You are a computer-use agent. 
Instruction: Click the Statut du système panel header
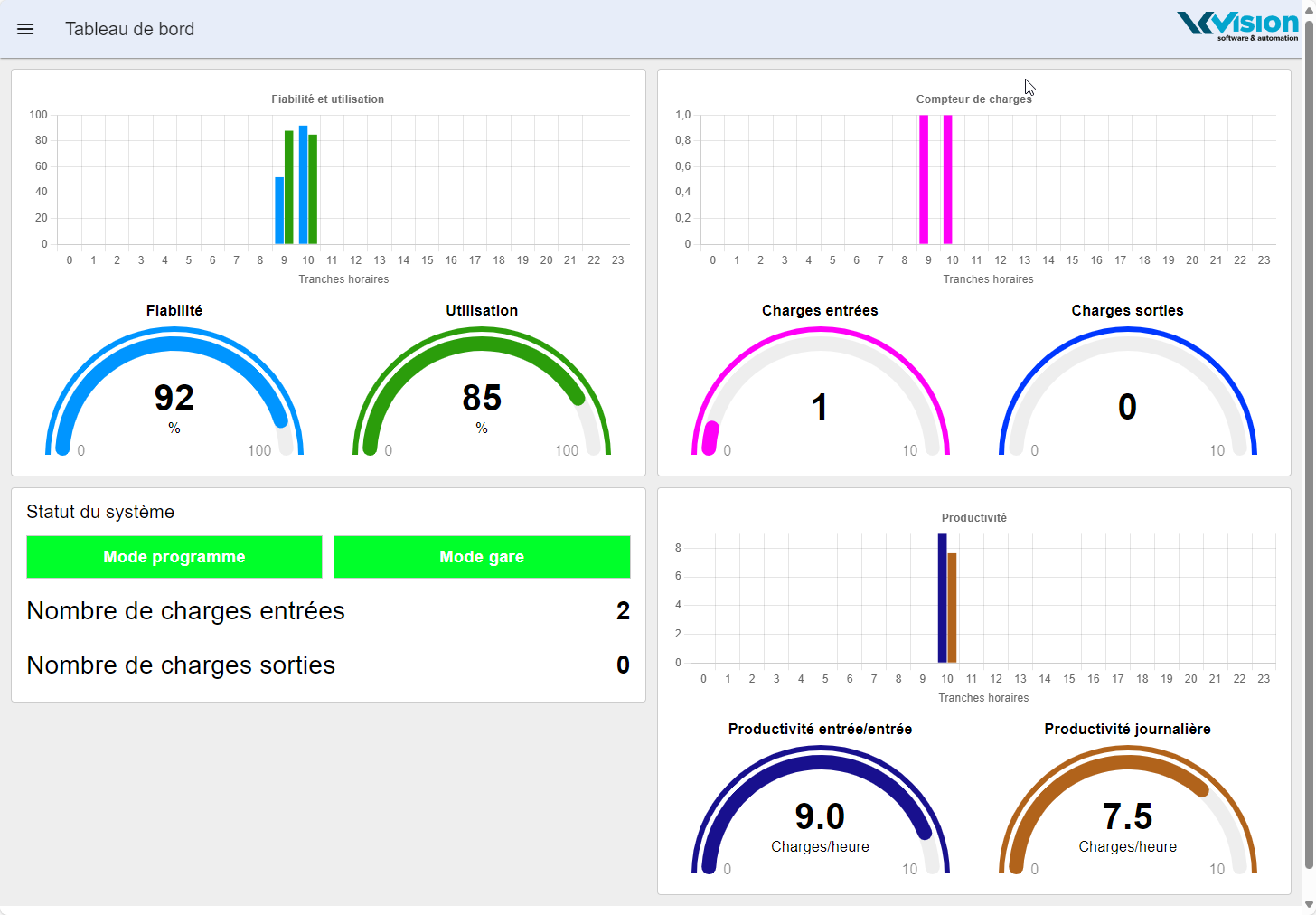(x=100, y=512)
